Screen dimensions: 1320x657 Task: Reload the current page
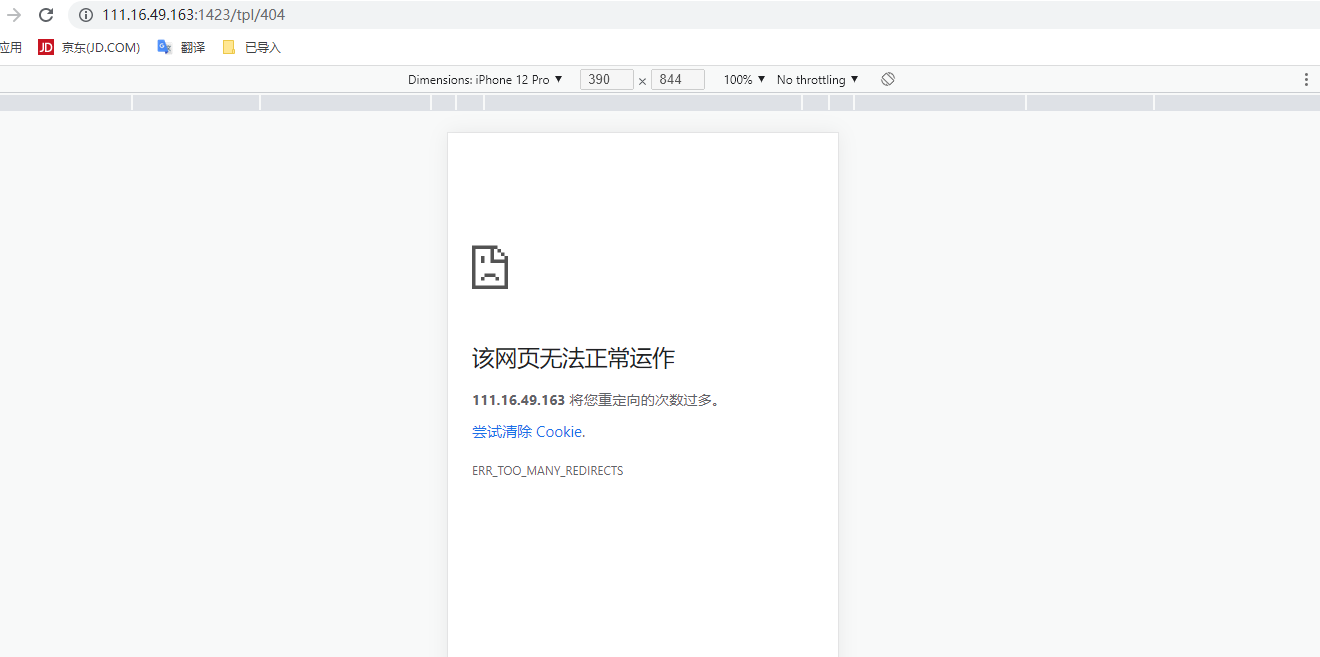[46, 15]
